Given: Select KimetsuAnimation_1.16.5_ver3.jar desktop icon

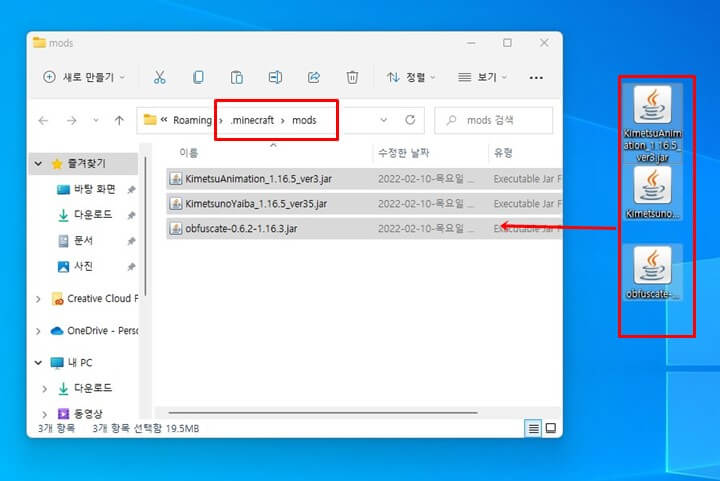Looking at the screenshot, I should tap(652, 123).
